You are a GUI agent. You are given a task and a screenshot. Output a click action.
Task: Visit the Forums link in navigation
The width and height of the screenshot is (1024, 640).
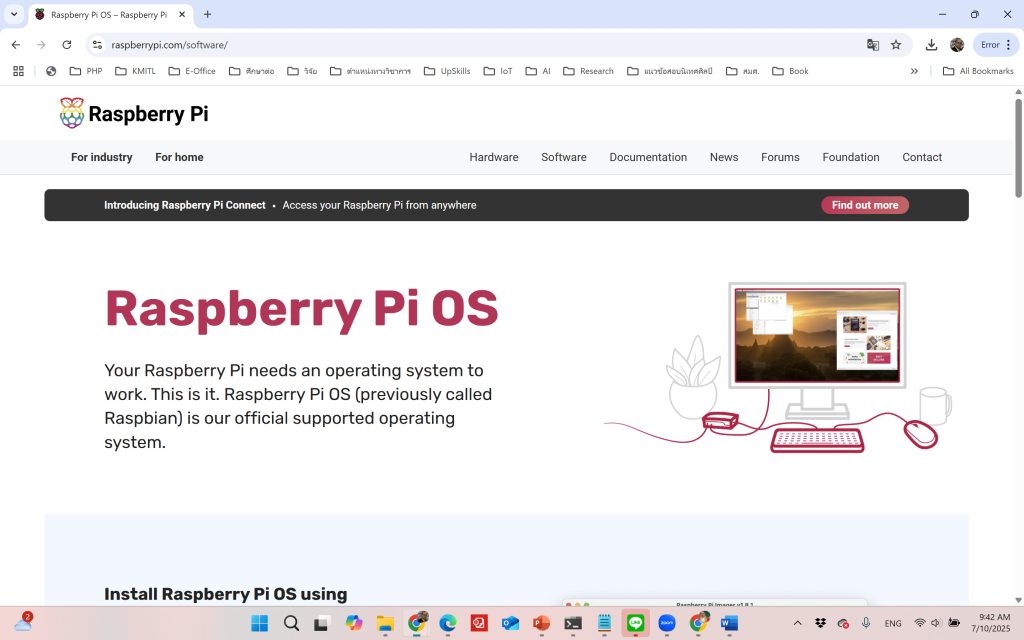coord(780,157)
